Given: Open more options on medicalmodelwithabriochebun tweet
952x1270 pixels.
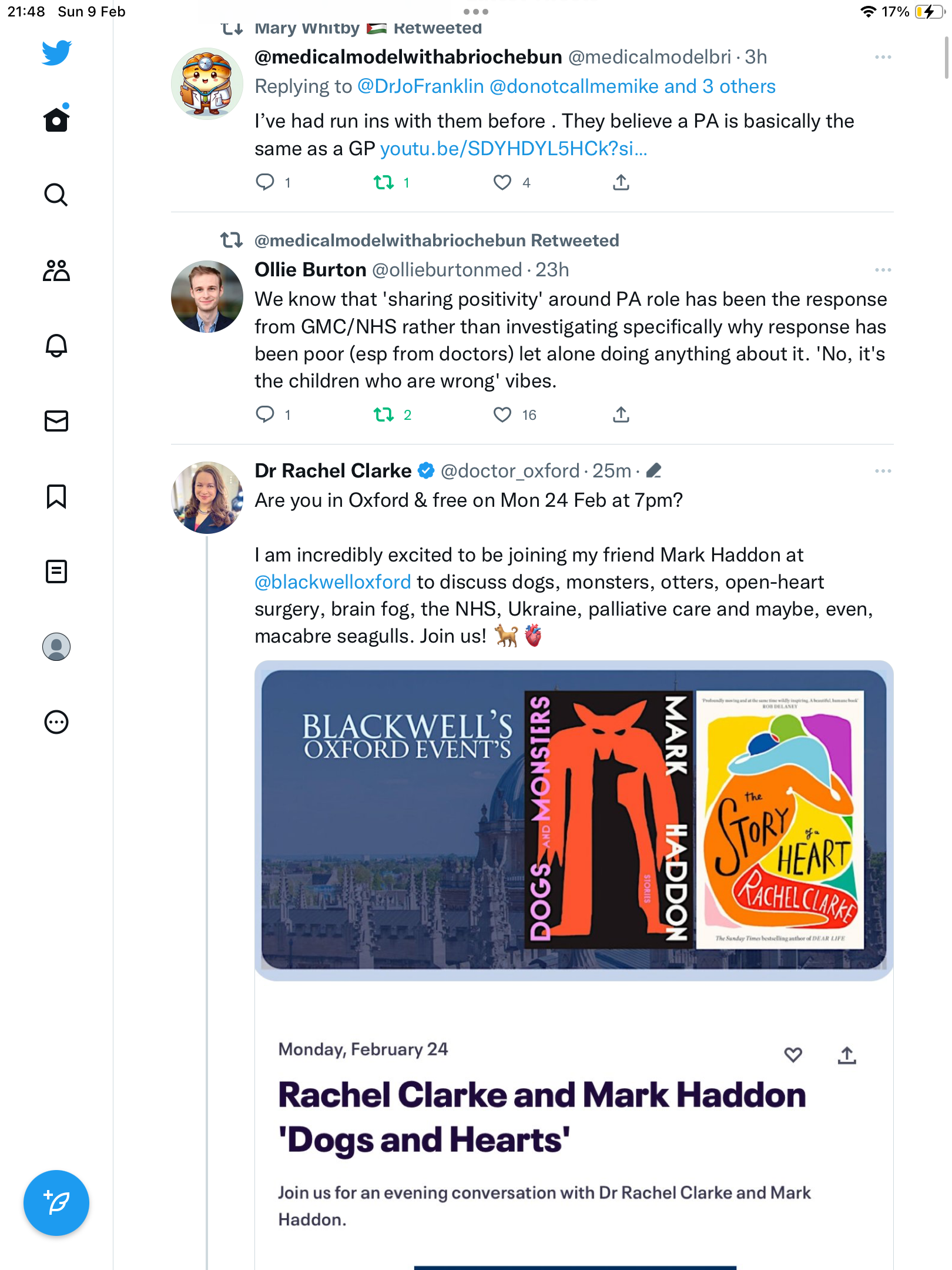Looking at the screenshot, I should (x=883, y=57).
